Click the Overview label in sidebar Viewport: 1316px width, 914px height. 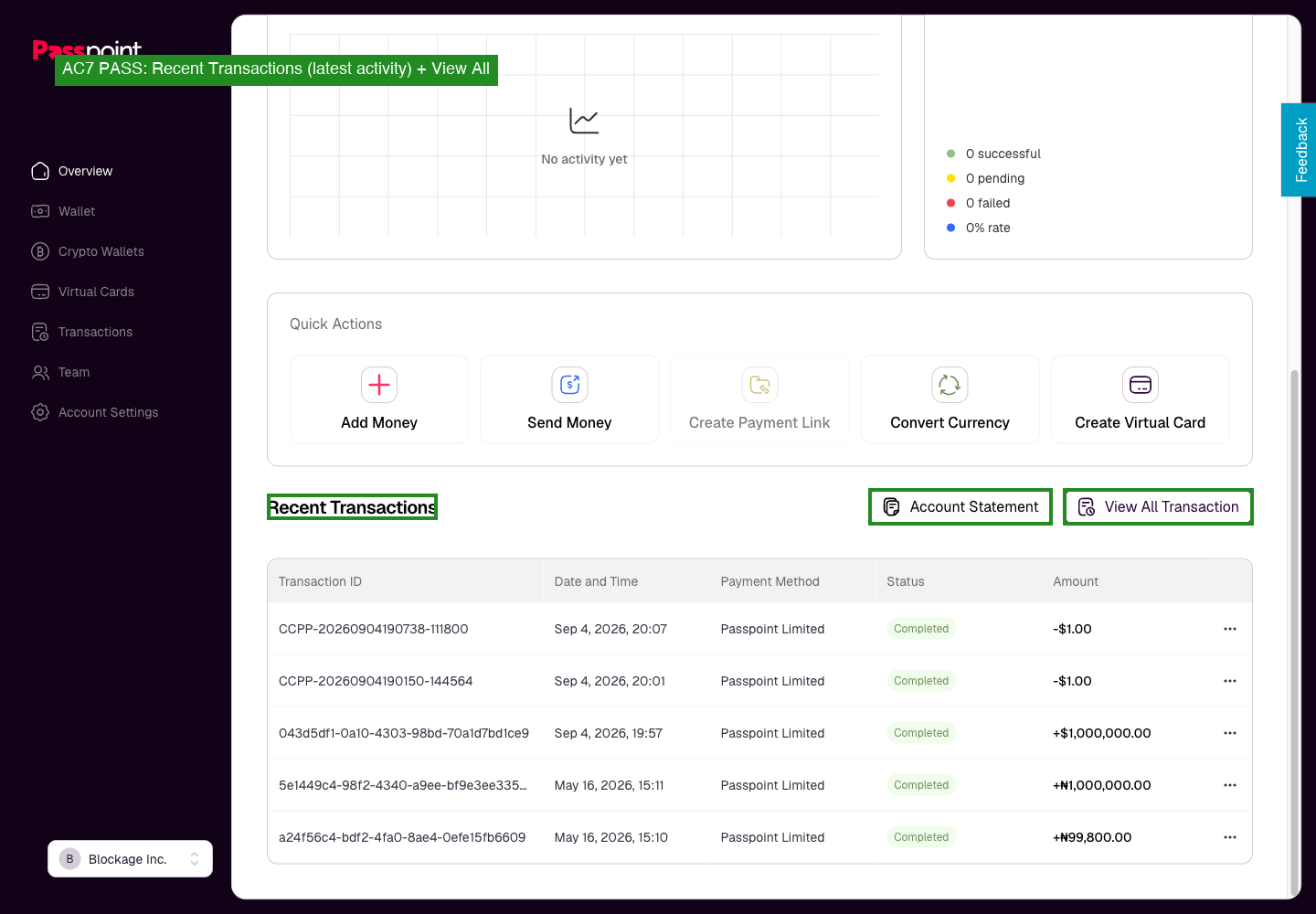86,171
